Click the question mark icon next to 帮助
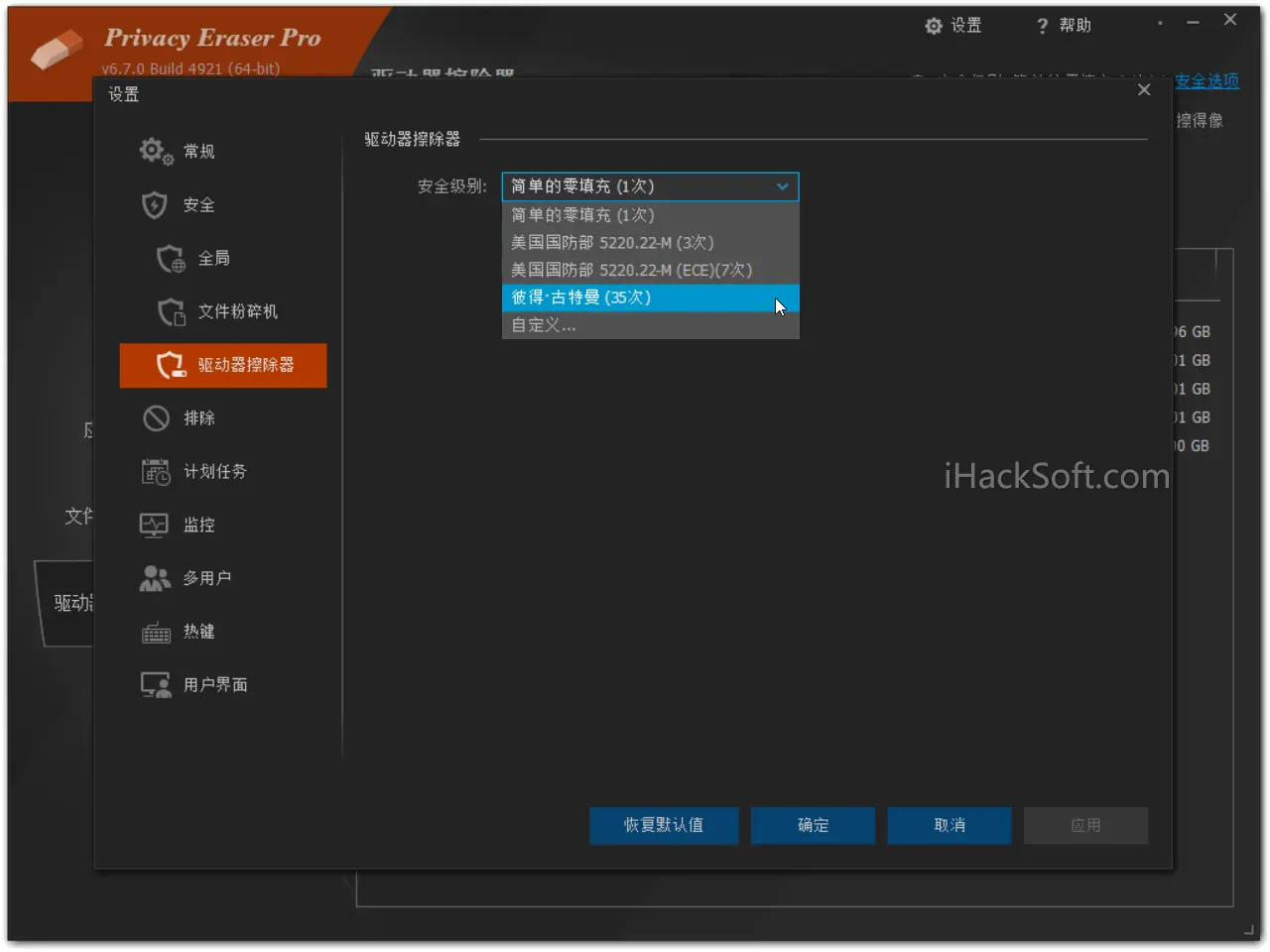 [x=1042, y=27]
